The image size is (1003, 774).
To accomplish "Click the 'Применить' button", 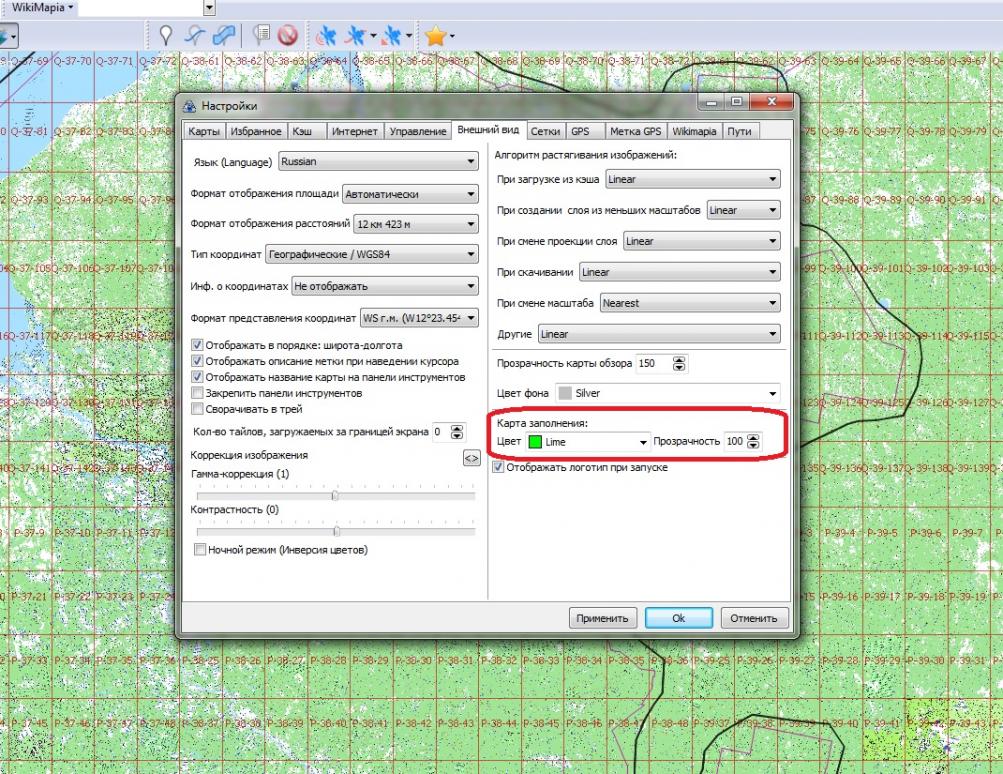I will pos(603,618).
